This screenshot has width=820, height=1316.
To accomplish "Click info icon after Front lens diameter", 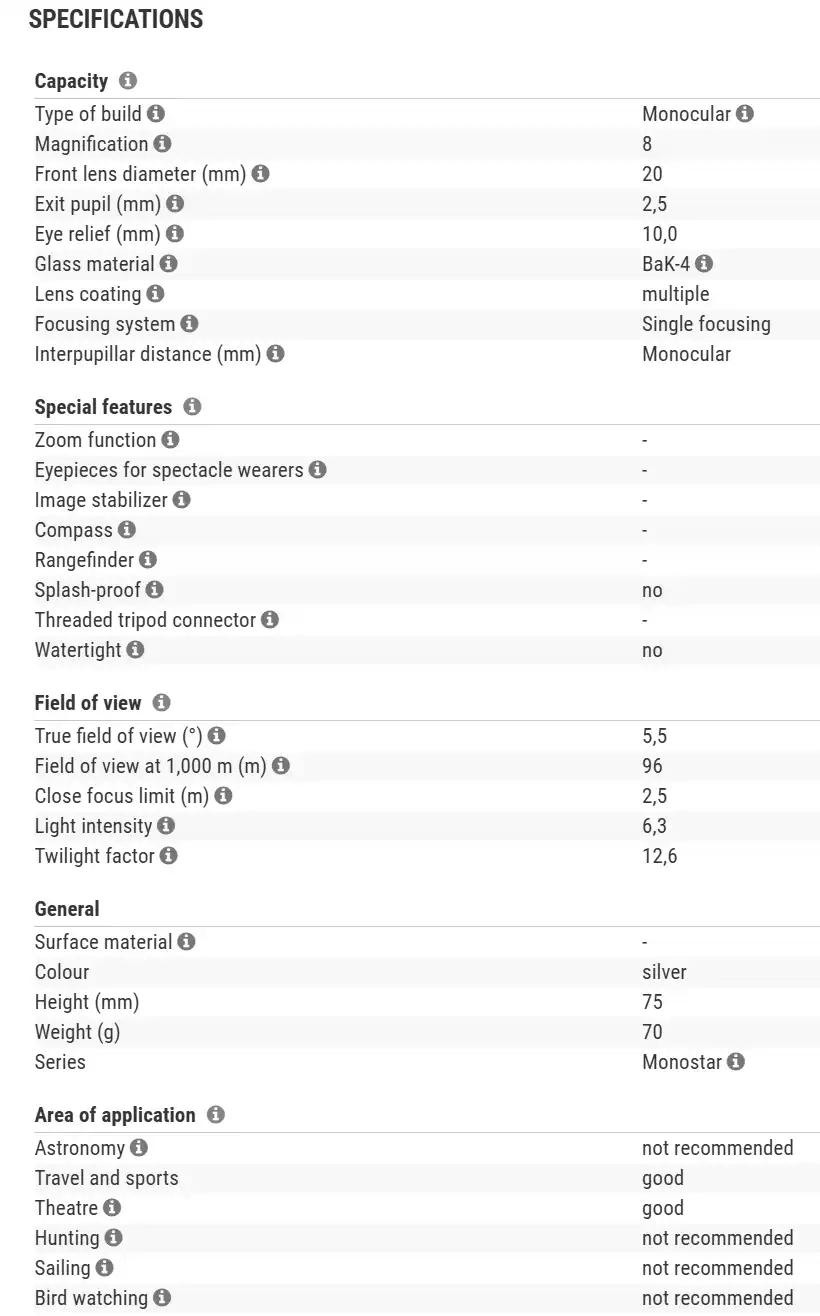I will click(260, 173).
